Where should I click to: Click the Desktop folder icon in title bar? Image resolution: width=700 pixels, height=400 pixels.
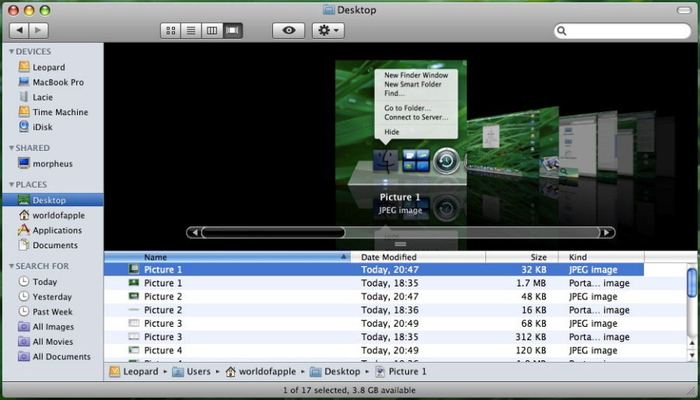(x=329, y=10)
